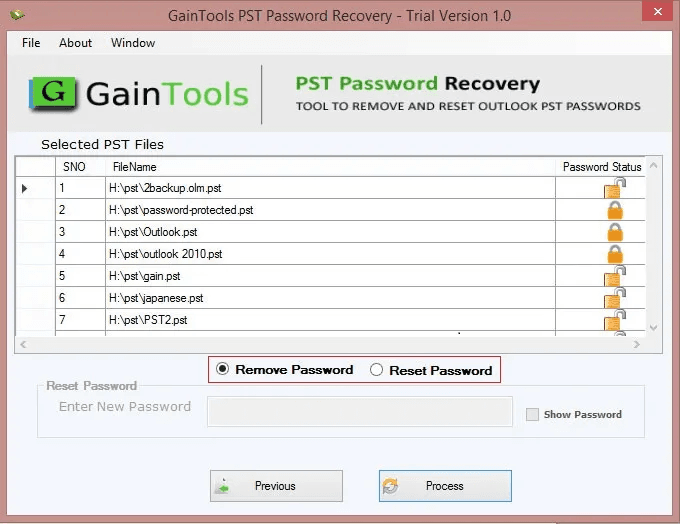Click the locked padlock icon for Outlook.pst

[x=615, y=232]
